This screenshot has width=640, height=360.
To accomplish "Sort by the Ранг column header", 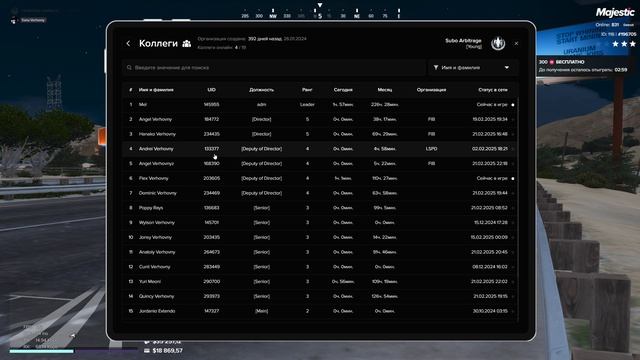I will coord(307,90).
